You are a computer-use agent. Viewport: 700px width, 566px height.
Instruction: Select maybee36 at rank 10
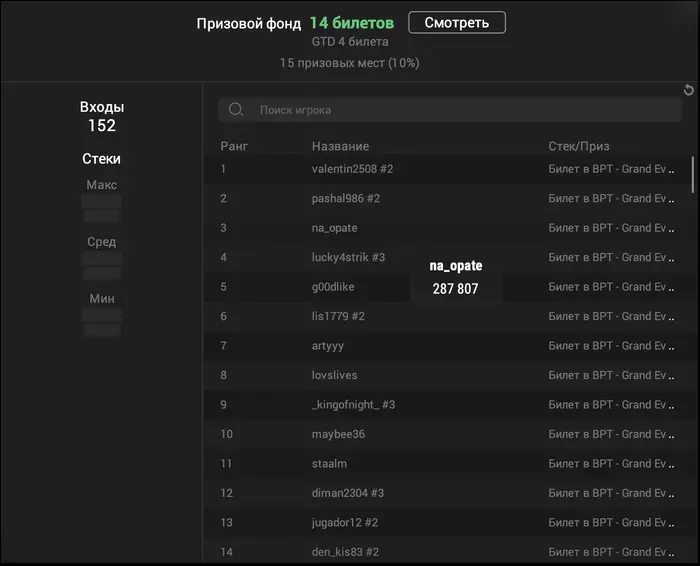338,435
